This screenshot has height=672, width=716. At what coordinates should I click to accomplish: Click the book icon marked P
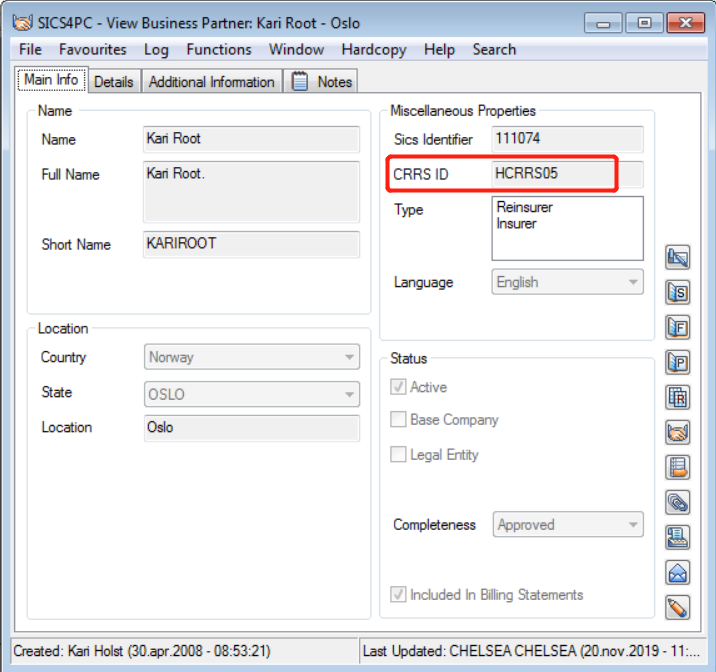point(678,362)
